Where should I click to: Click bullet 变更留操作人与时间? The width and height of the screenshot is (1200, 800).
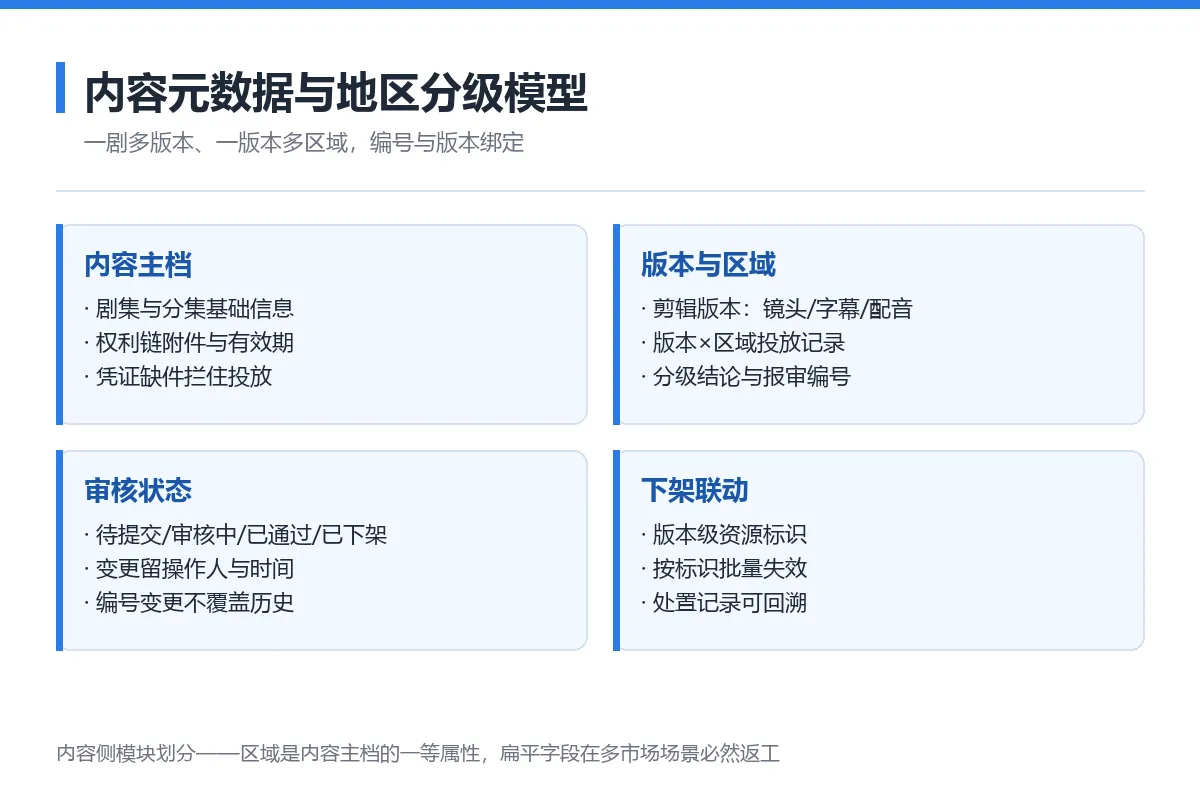coord(189,569)
